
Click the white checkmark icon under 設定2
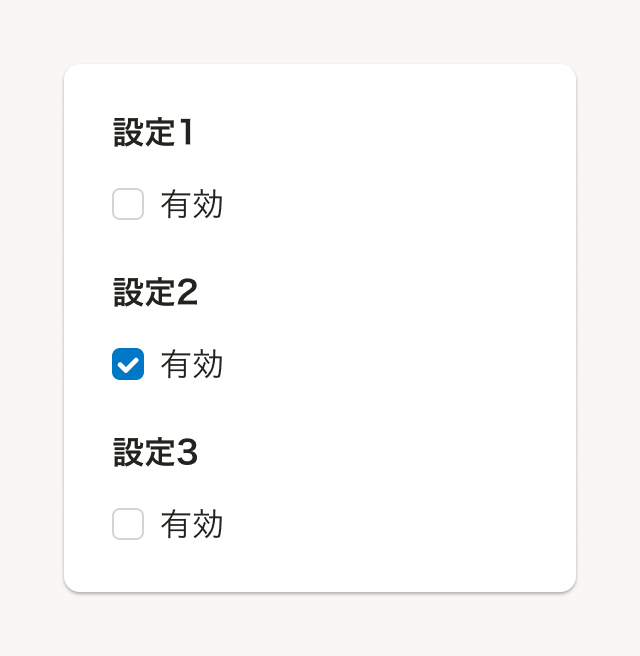(x=128, y=364)
